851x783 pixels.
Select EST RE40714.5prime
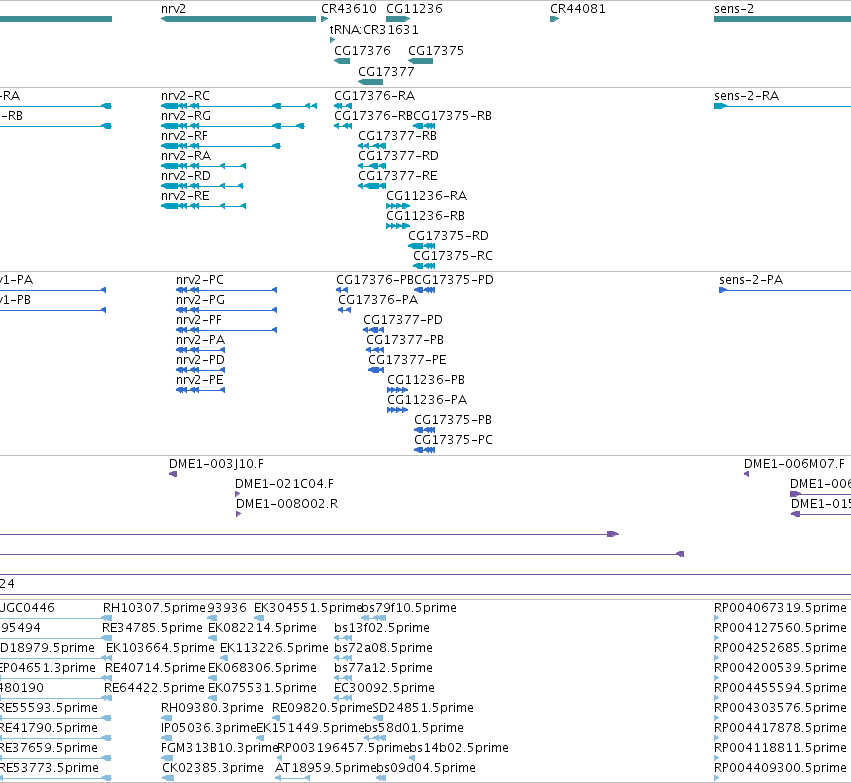(x=155, y=669)
